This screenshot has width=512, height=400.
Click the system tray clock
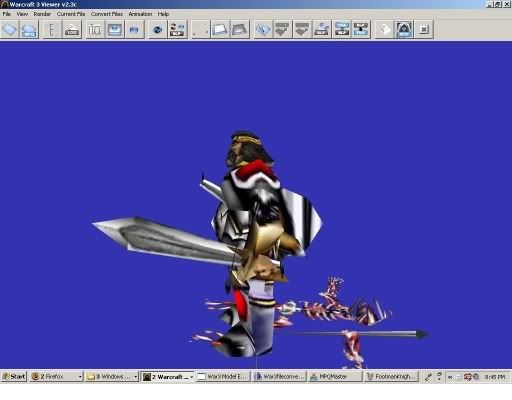(x=495, y=377)
